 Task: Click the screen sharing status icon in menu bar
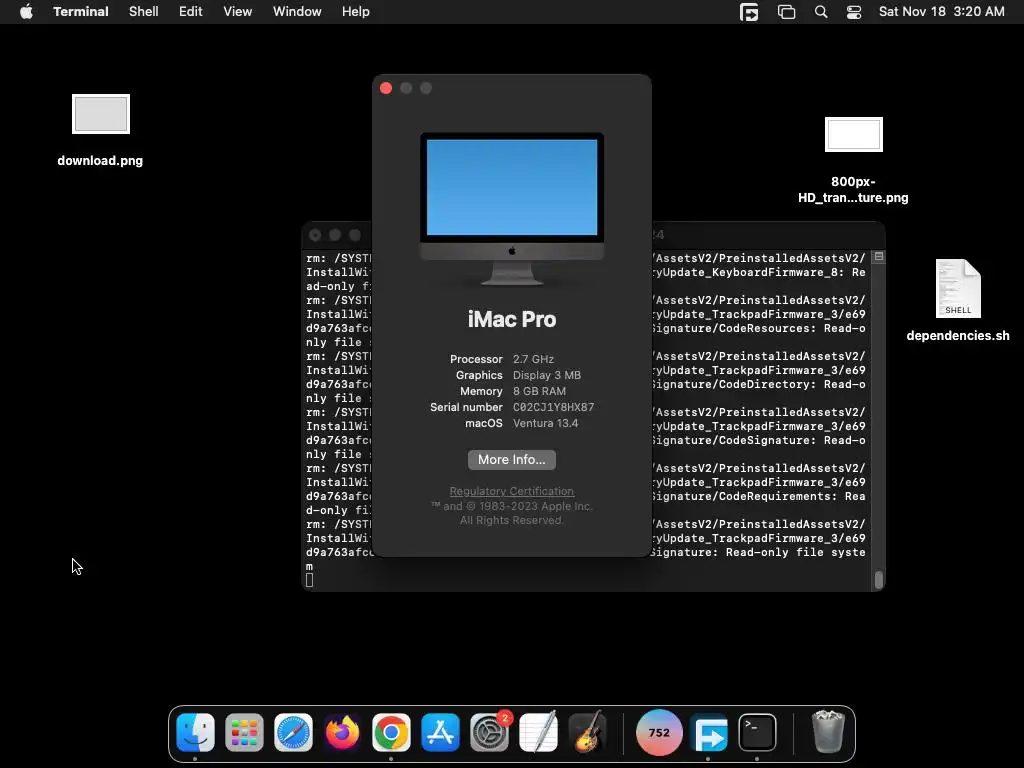[x=749, y=12]
